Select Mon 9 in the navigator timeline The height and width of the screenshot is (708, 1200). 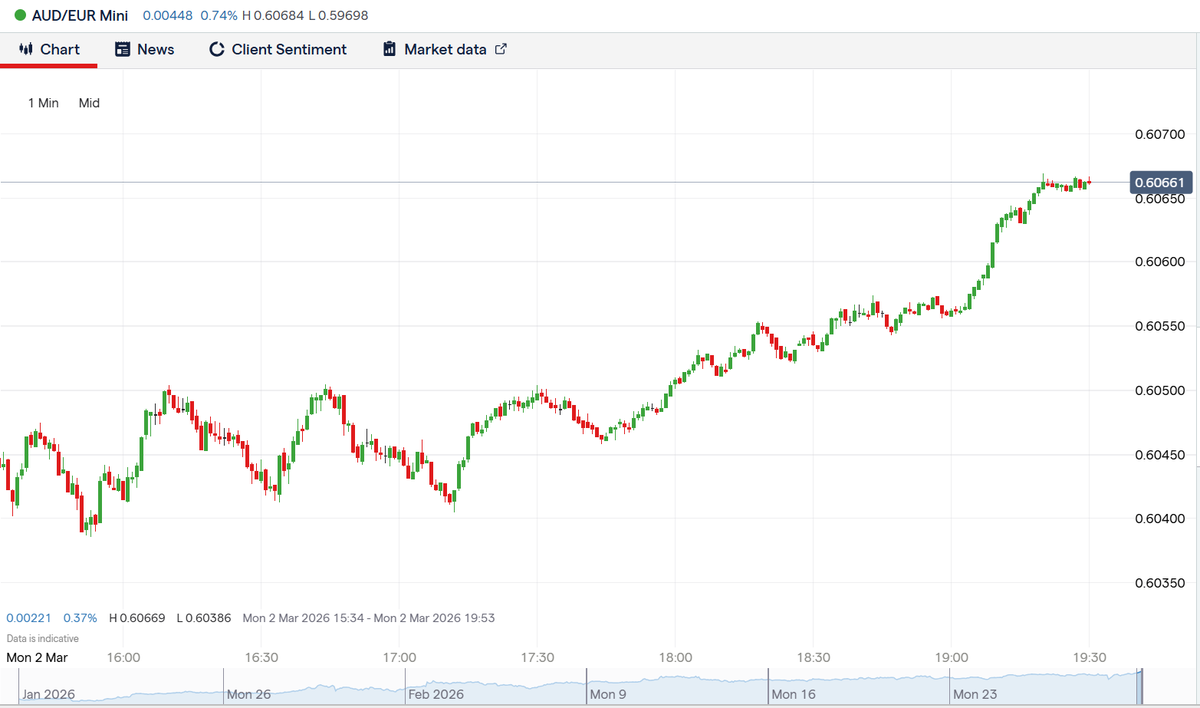click(x=607, y=694)
